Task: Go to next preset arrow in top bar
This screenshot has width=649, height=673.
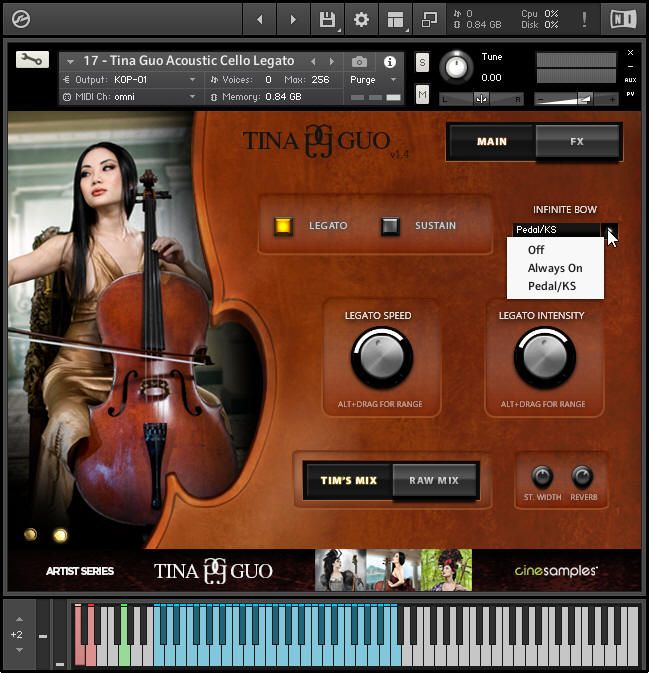Action: click(293, 19)
